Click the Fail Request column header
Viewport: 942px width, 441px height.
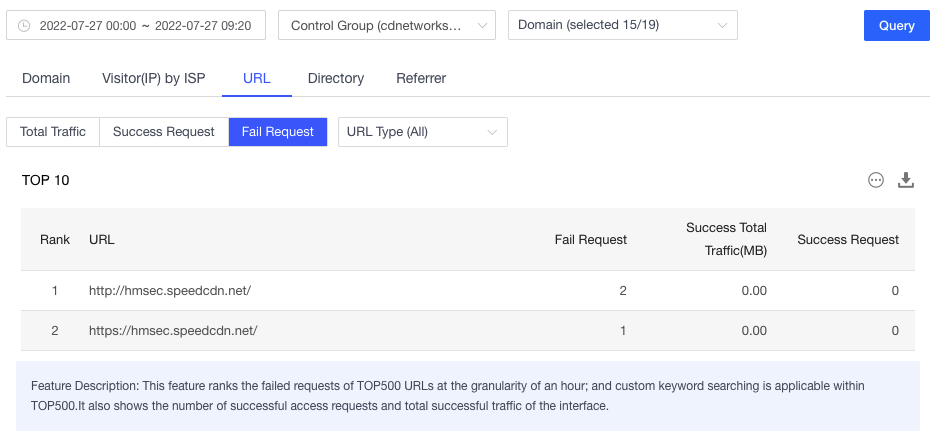point(590,240)
